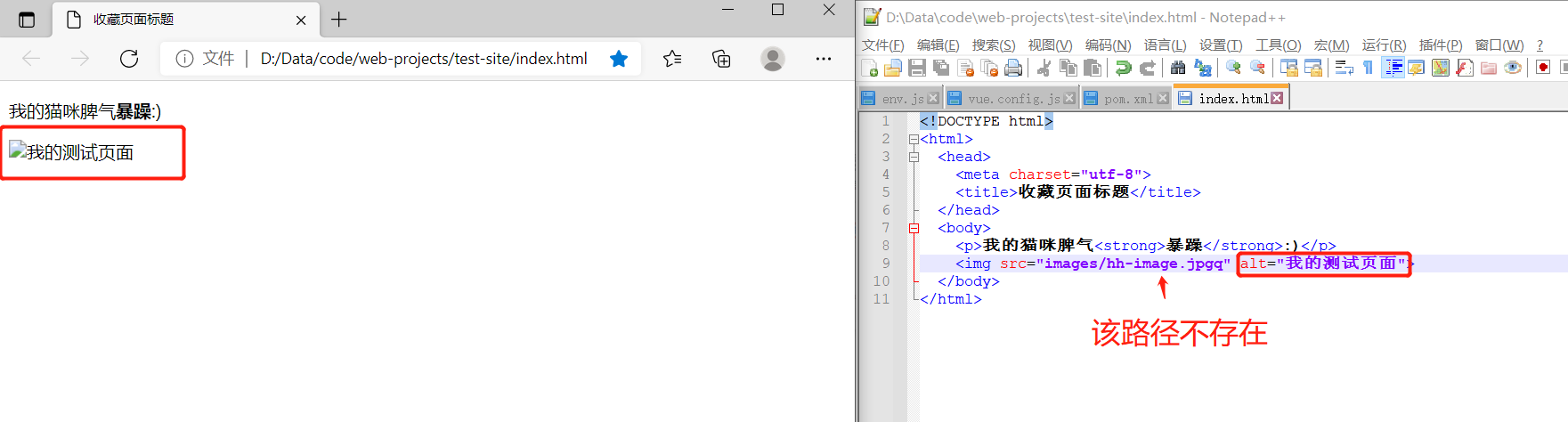Click the user-defined language icon

(1416, 68)
